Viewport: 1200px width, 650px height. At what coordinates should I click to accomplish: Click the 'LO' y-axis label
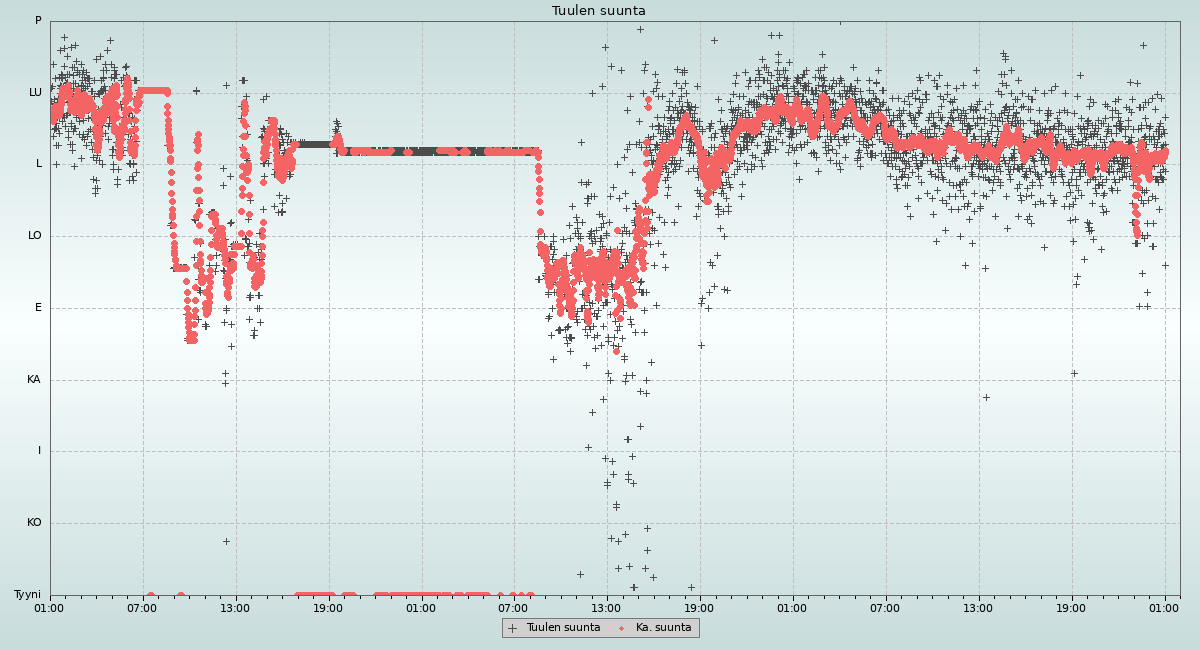pos(35,236)
